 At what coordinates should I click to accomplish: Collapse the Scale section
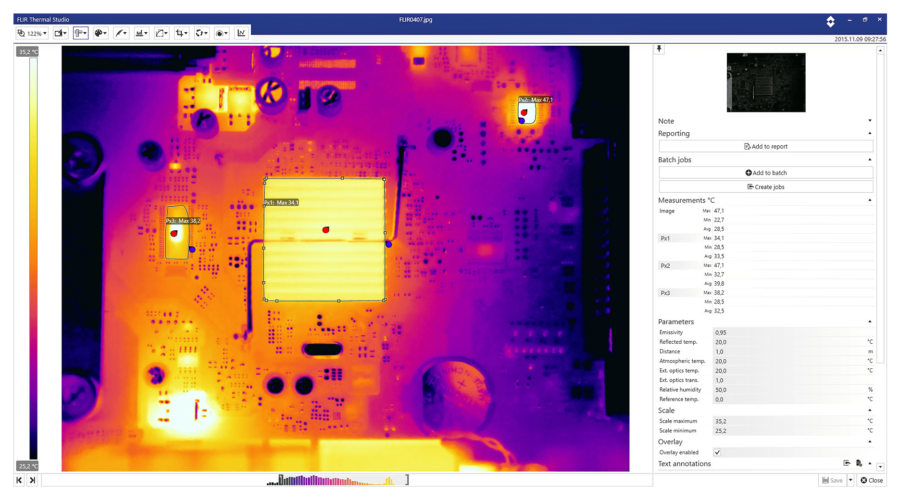tap(870, 410)
